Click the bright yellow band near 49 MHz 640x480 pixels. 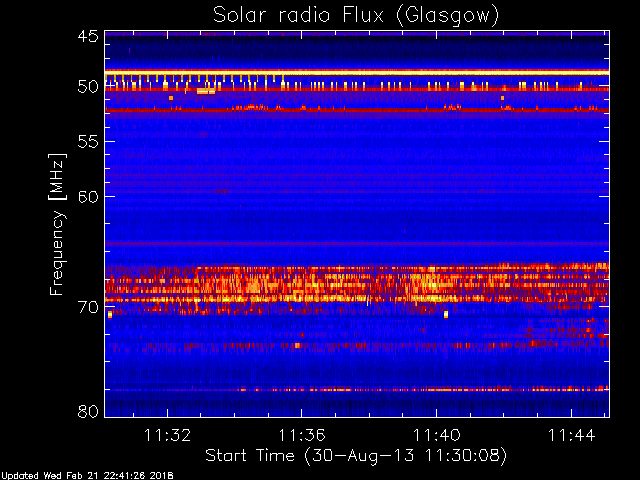coord(357,72)
